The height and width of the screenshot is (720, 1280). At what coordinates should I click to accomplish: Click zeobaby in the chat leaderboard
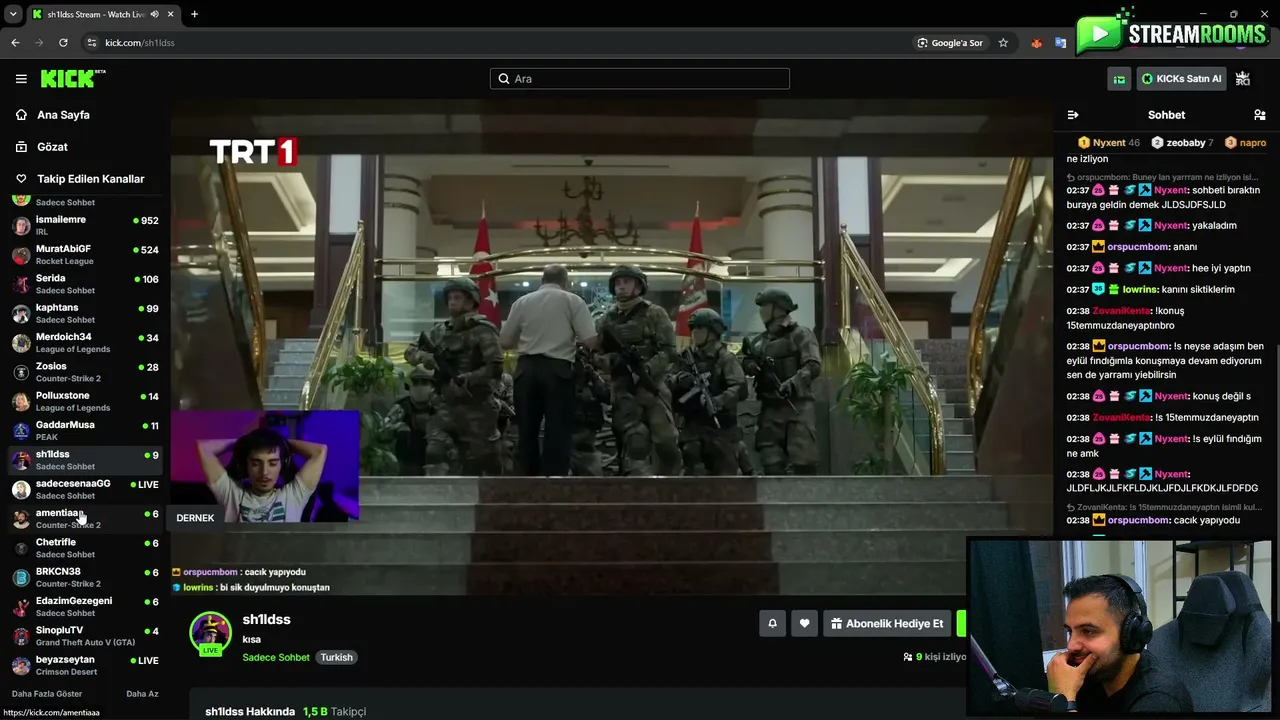[x=1183, y=143]
